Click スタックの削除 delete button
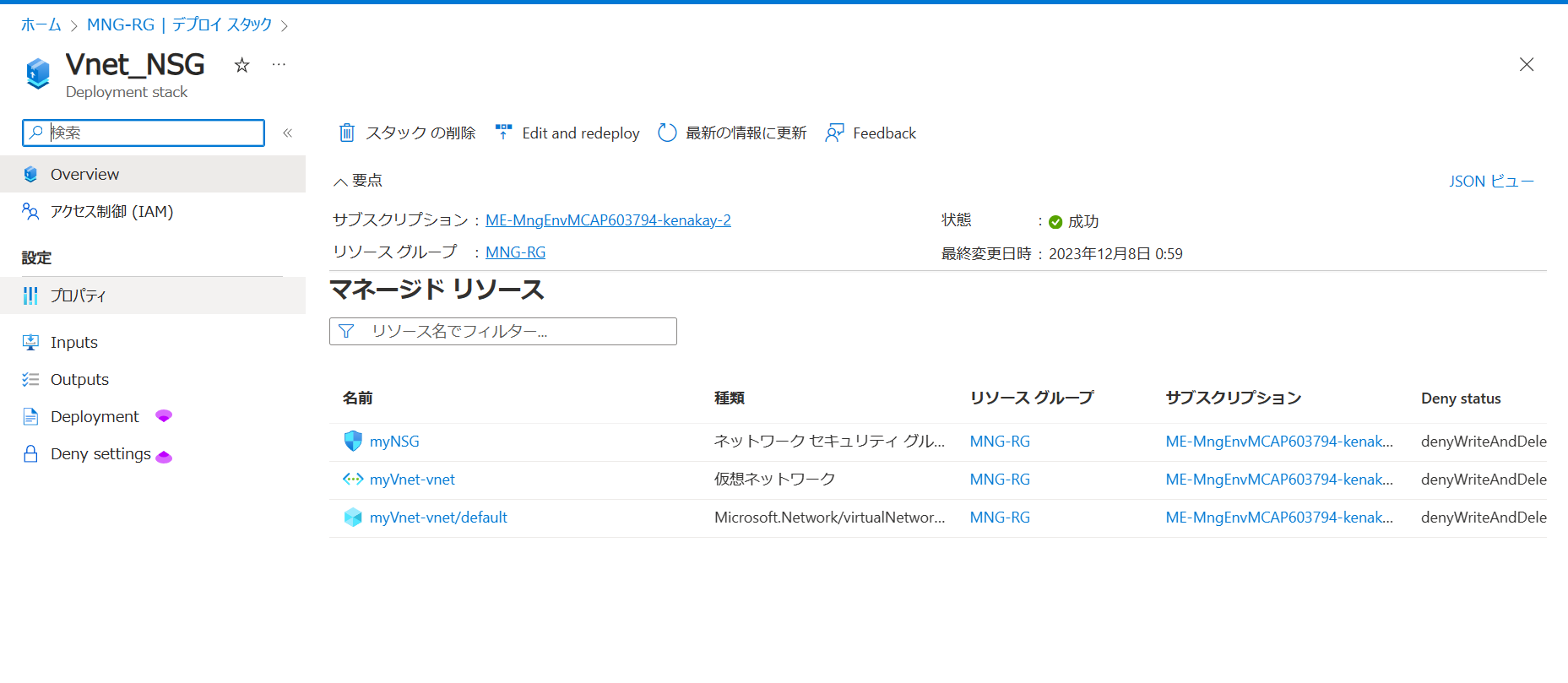This screenshot has width=1568, height=683. (x=407, y=133)
